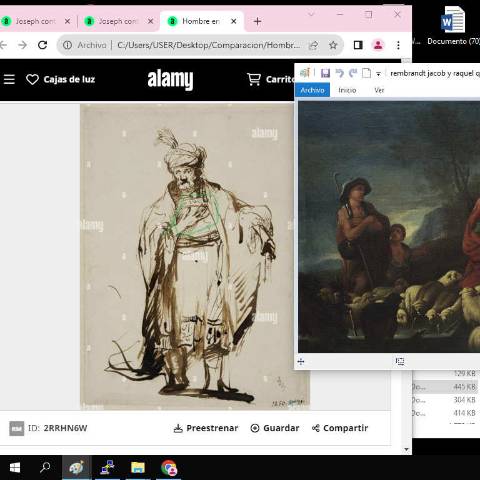The width and height of the screenshot is (480, 480).
Task: Open Inicio tab in Paint
Action: click(347, 90)
